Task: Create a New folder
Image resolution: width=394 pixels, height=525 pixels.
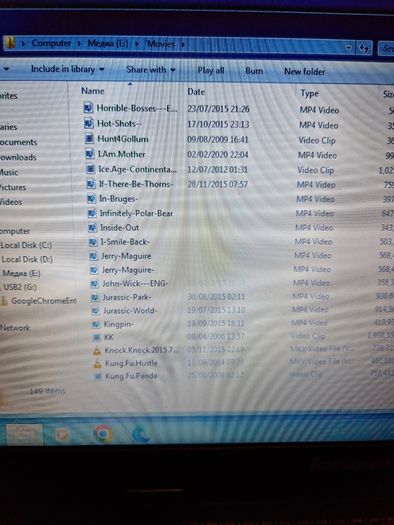Action: 305,72
